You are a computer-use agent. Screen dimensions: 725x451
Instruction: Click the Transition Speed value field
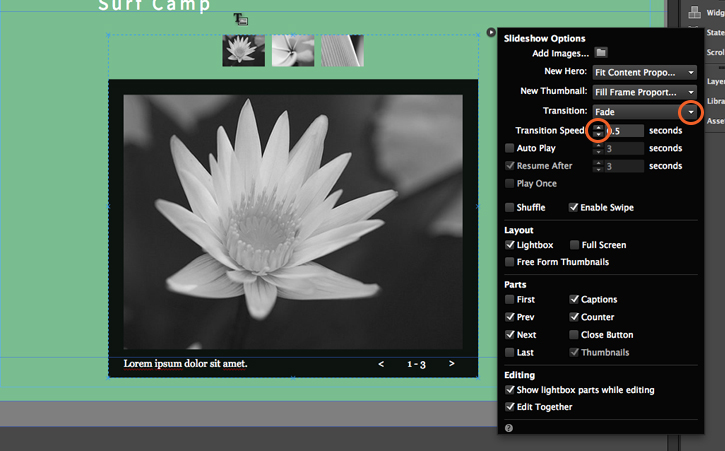624,131
